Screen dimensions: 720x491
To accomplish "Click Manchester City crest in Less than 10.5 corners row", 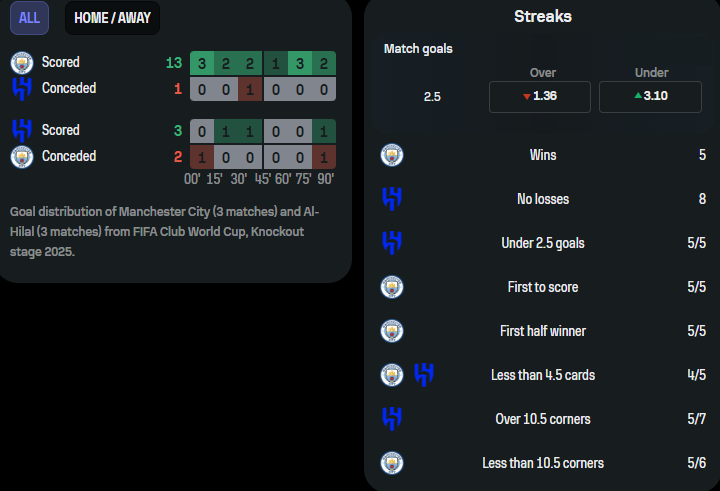I will click(x=392, y=463).
